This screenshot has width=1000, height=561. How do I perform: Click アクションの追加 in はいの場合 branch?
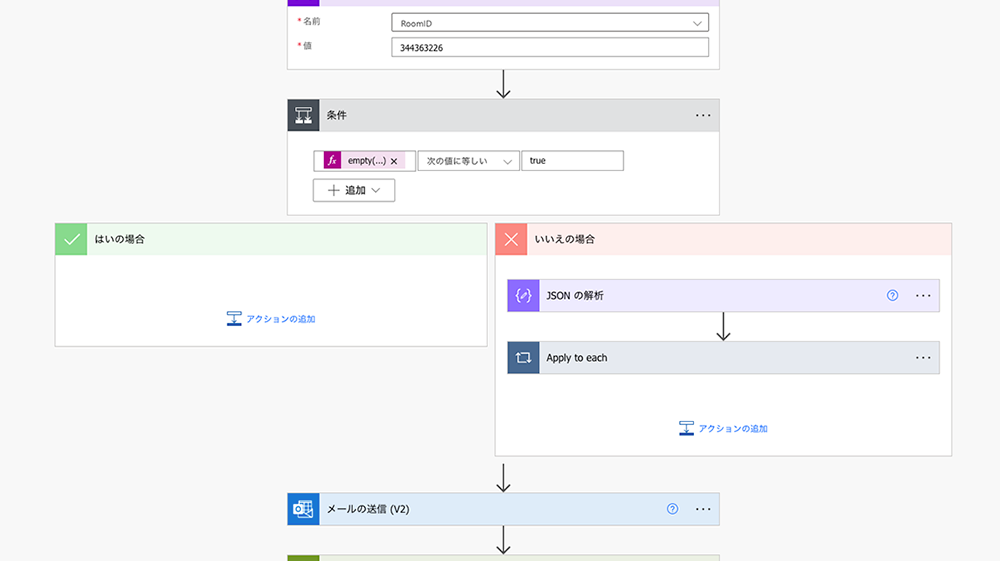pos(271,319)
